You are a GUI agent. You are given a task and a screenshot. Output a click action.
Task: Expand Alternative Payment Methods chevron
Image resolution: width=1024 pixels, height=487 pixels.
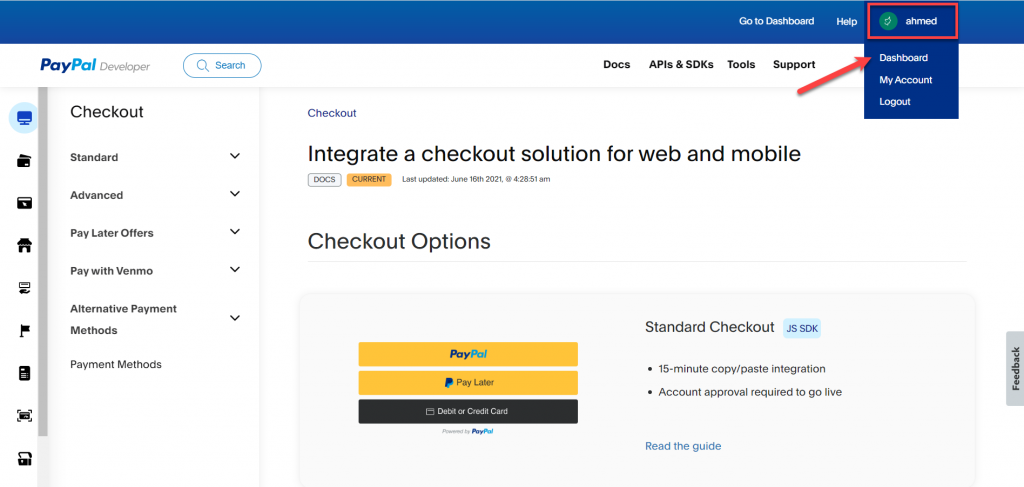(235, 319)
